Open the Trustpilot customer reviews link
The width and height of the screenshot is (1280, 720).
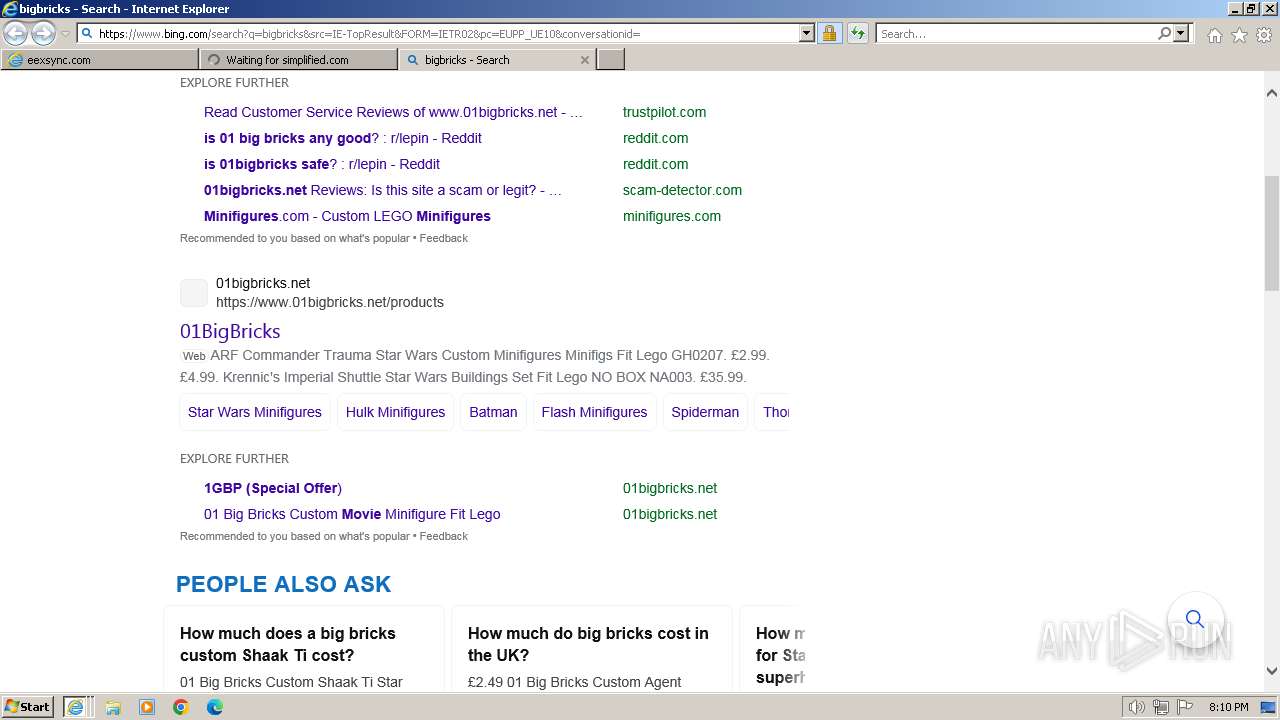393,112
